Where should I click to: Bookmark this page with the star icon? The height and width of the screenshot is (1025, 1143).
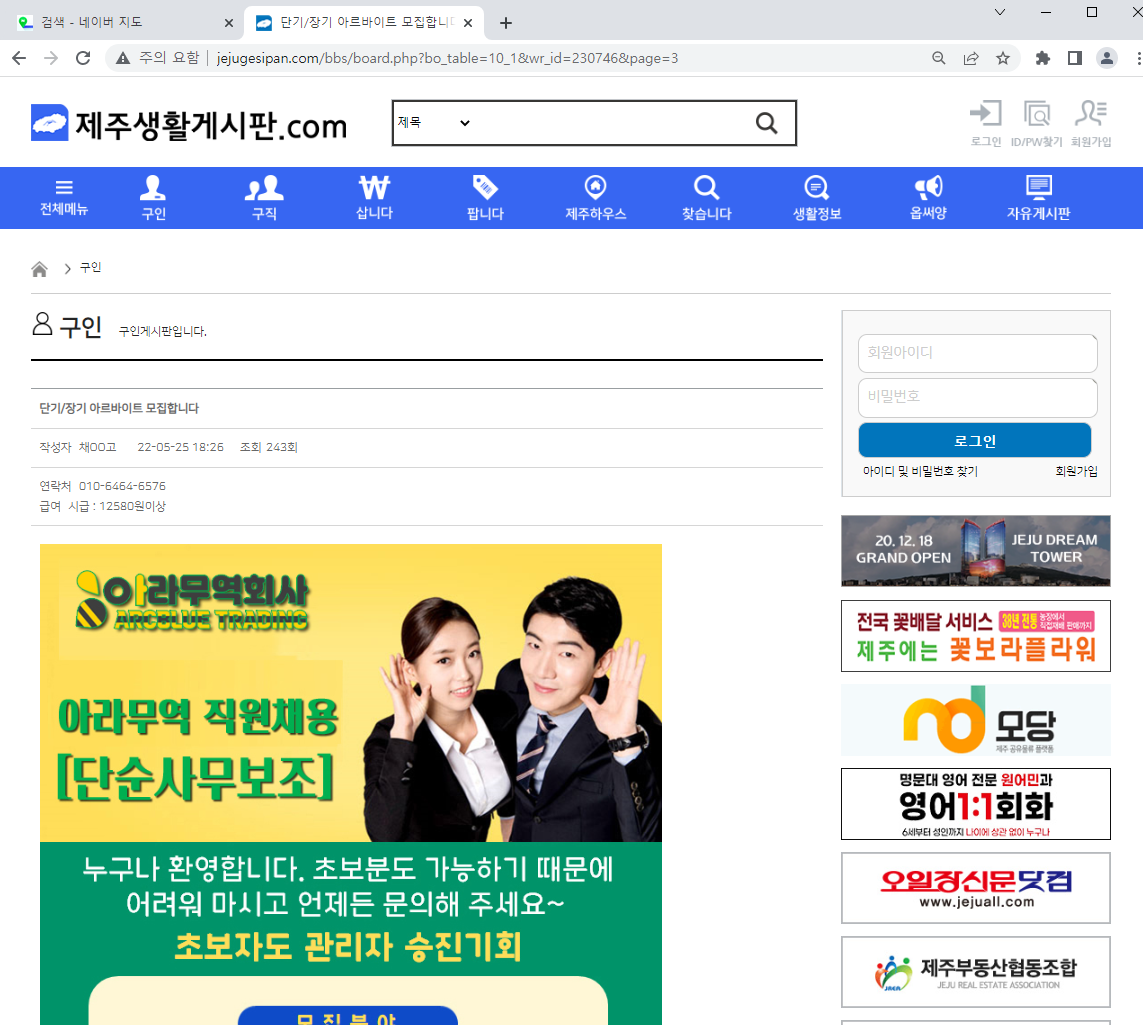tap(1002, 58)
